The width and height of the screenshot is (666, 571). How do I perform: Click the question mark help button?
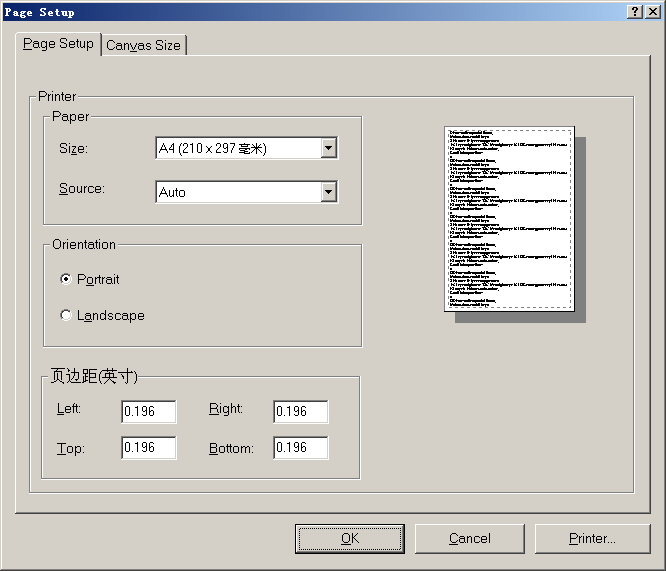(x=635, y=11)
